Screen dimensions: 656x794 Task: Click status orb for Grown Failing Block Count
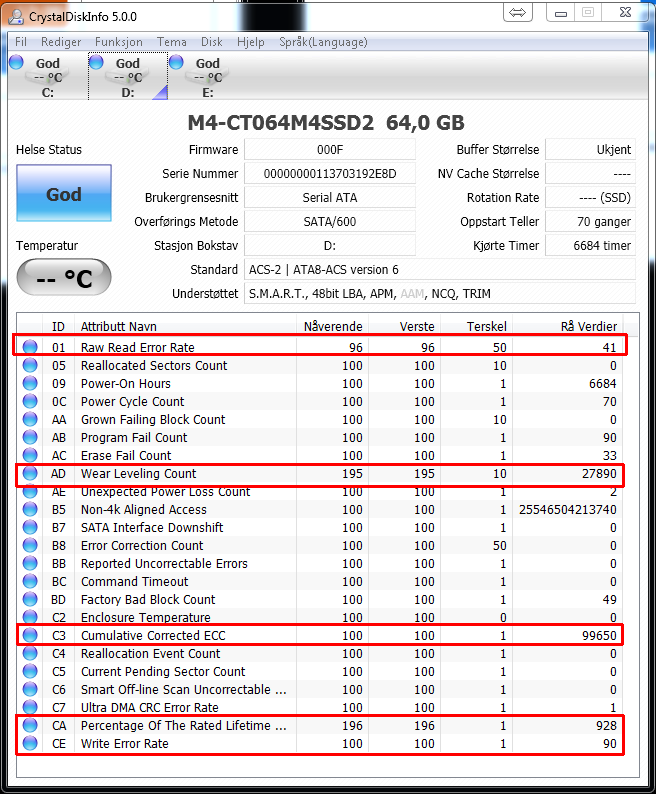point(30,419)
